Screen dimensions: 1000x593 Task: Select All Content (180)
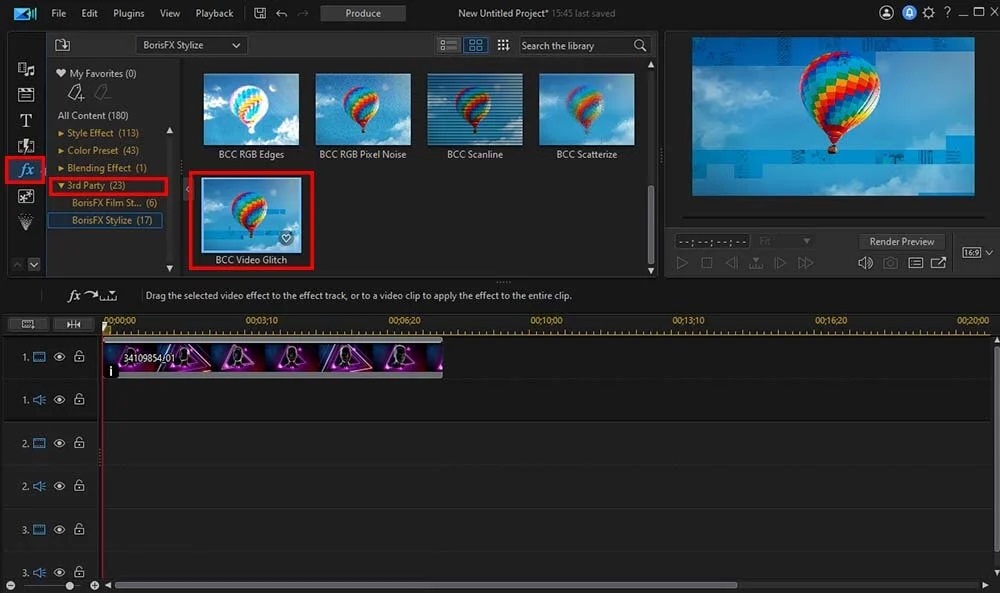tap(93, 115)
